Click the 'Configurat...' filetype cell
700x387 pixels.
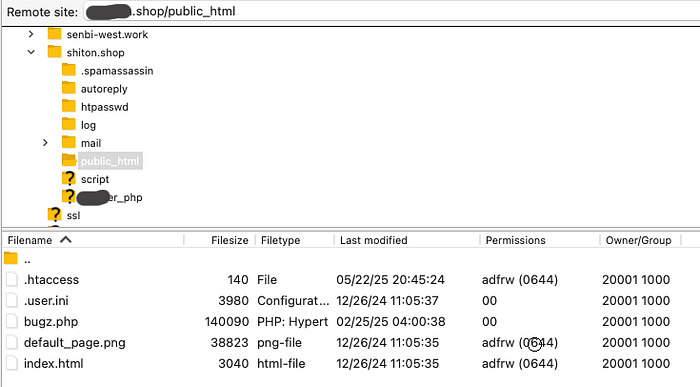point(293,301)
